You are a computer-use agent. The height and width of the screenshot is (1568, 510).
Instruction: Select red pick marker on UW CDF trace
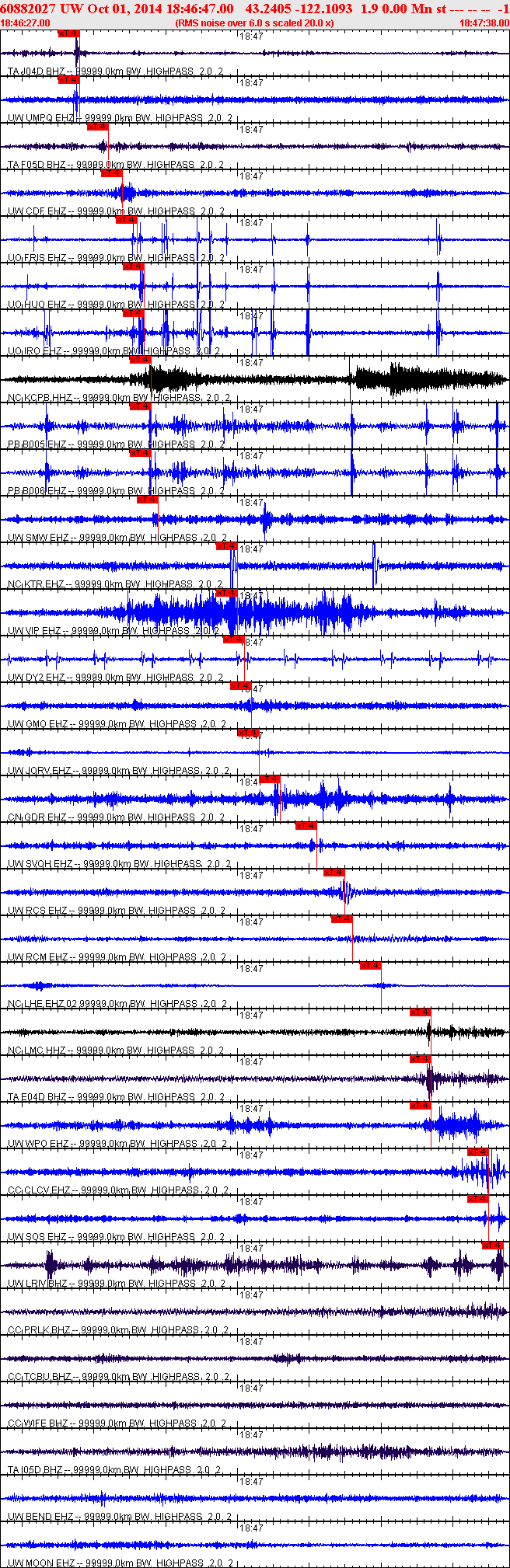pos(112,173)
